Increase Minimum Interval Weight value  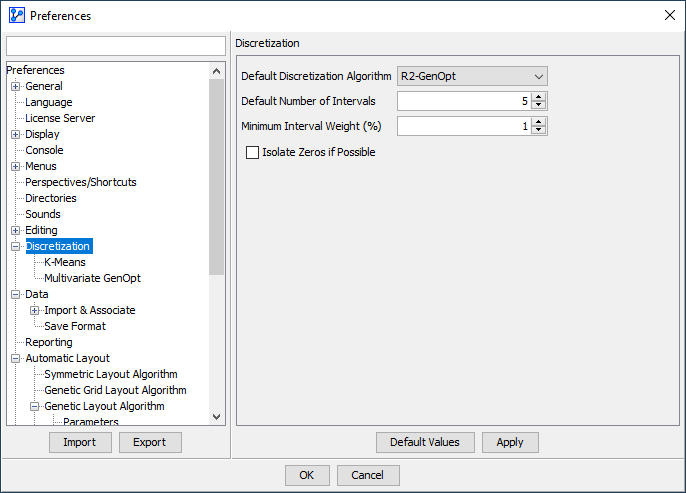(539, 122)
